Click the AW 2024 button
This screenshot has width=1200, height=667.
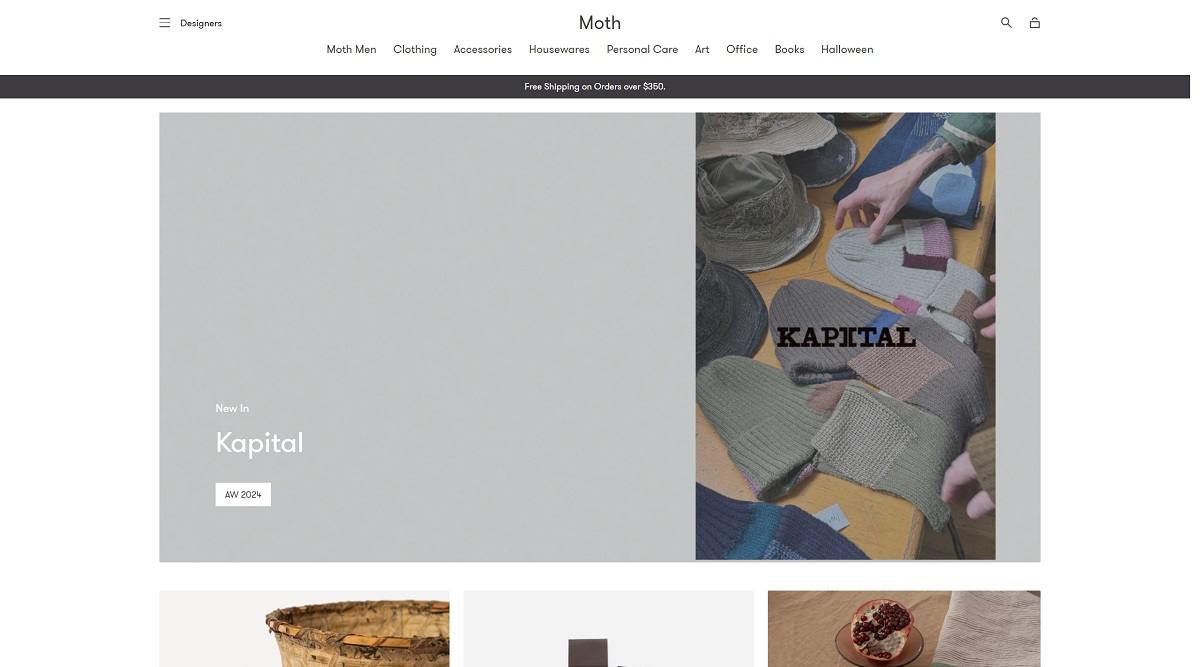(x=243, y=495)
